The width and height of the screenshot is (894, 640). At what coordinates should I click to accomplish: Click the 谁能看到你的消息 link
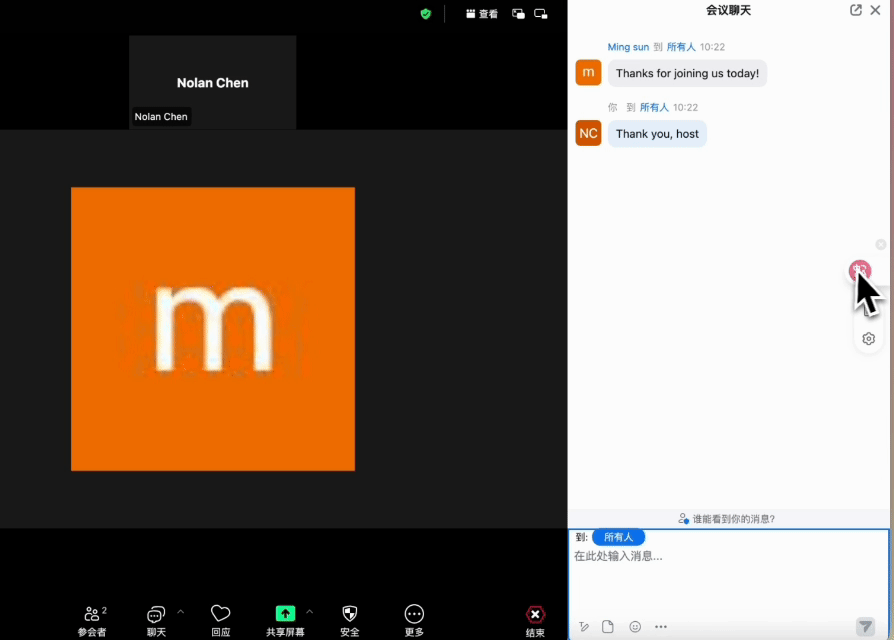pyautogui.click(x=727, y=519)
